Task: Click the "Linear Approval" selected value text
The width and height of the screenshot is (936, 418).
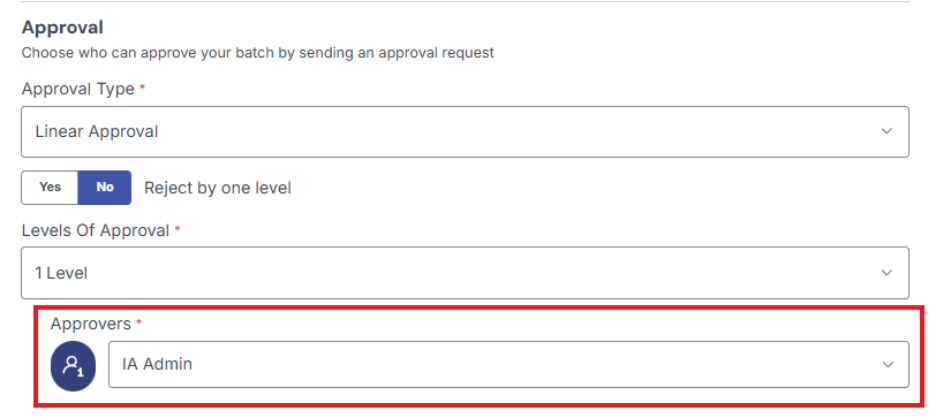Action: 97,131
